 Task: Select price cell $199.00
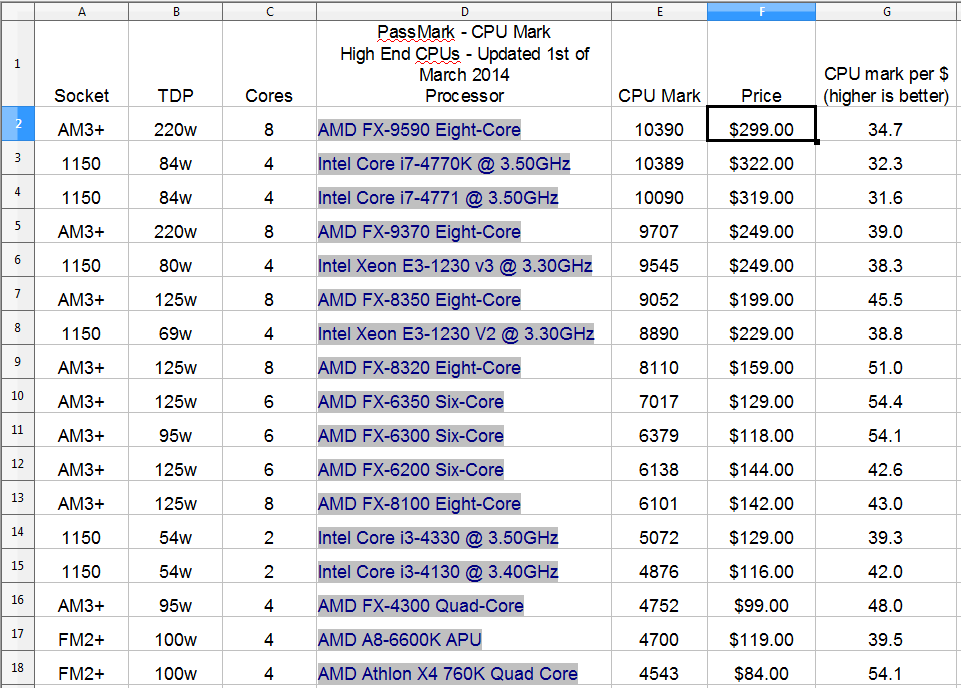pyautogui.click(x=761, y=294)
